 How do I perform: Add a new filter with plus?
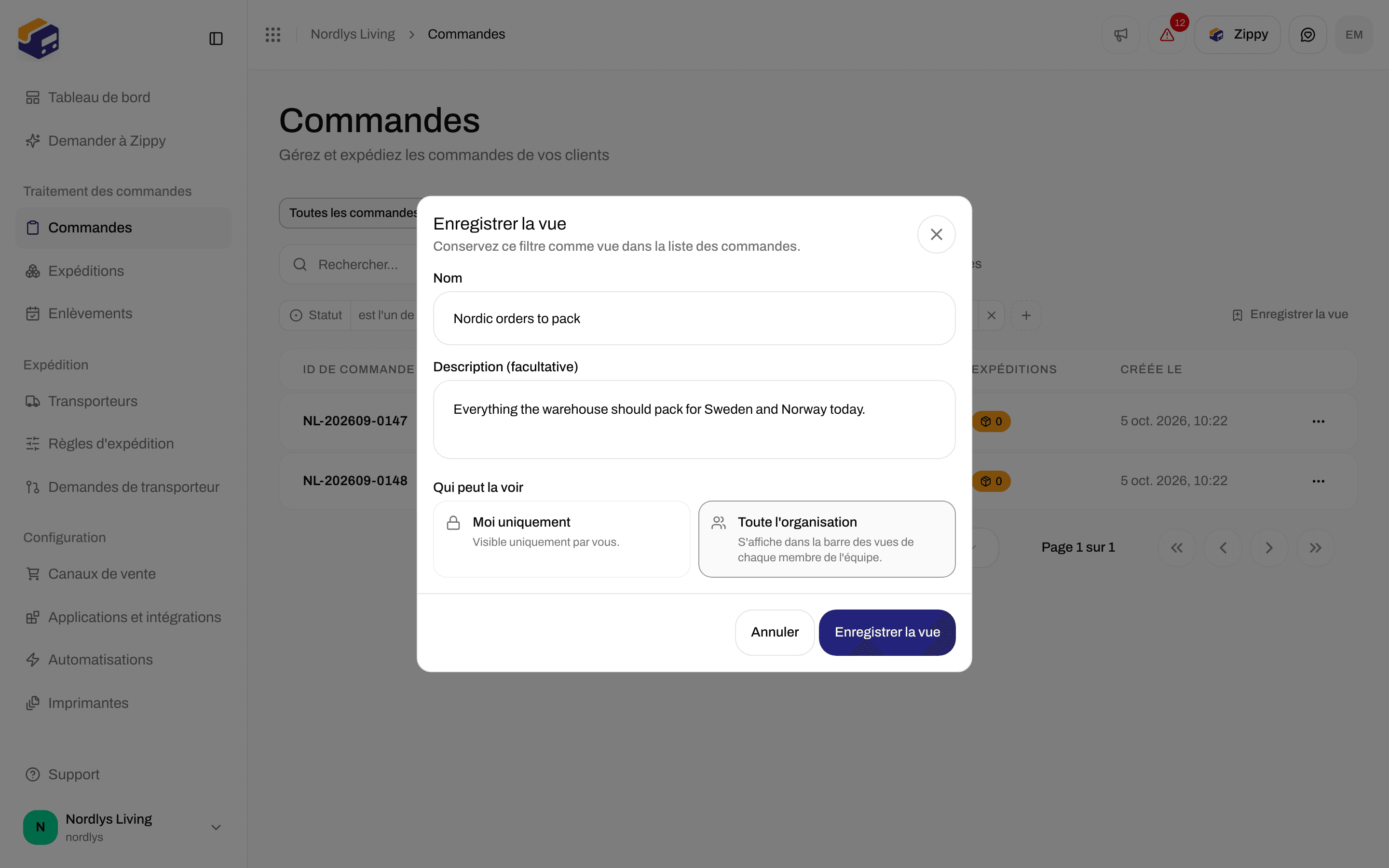click(x=1026, y=315)
